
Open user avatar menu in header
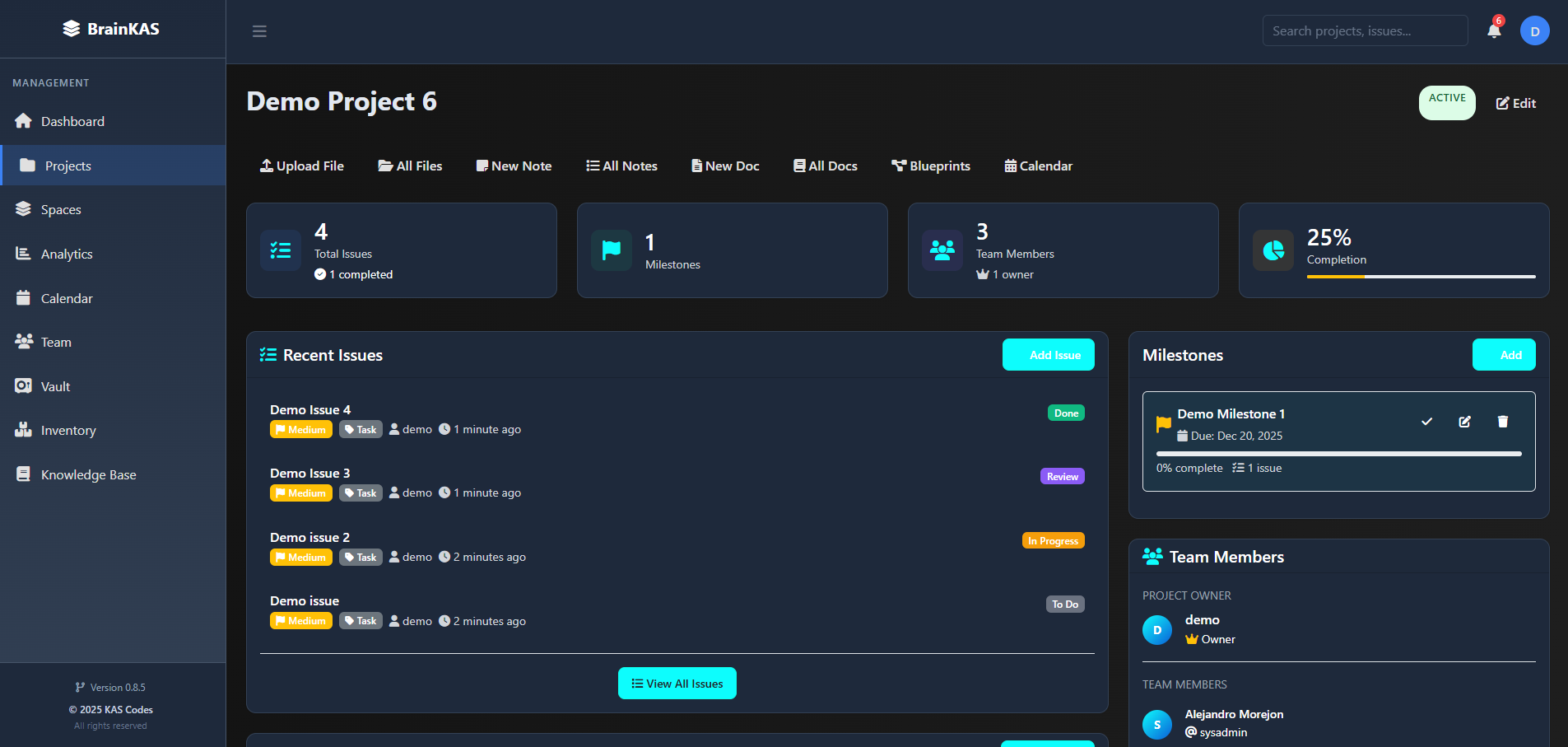click(x=1534, y=31)
